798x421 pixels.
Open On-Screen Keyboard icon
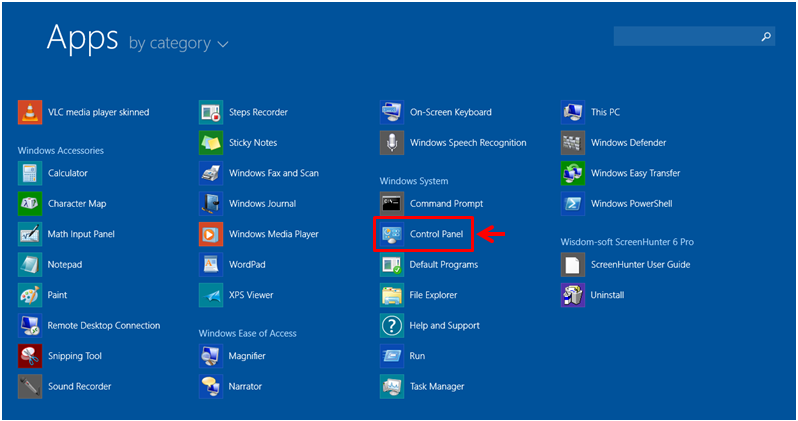(392, 113)
